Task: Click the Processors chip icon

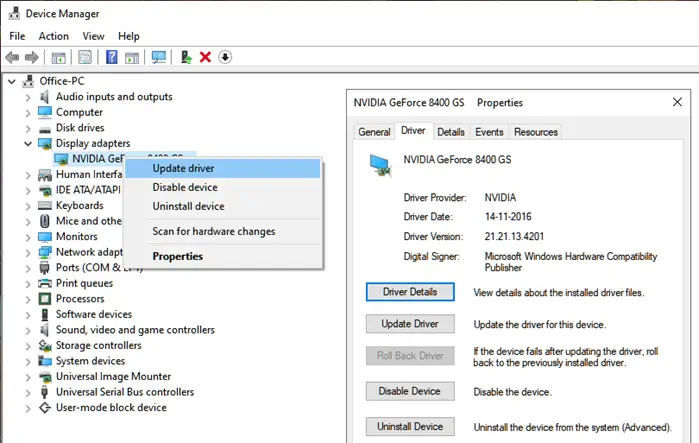Action: click(x=45, y=299)
